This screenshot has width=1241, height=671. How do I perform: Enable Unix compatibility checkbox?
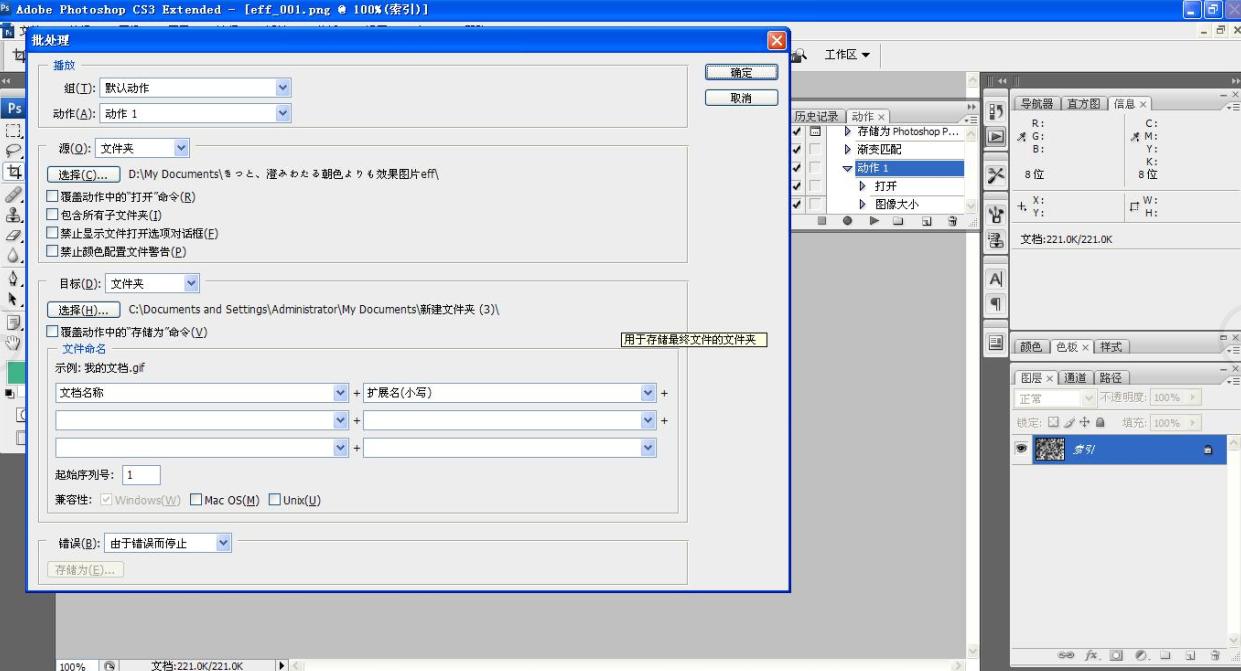[274, 500]
